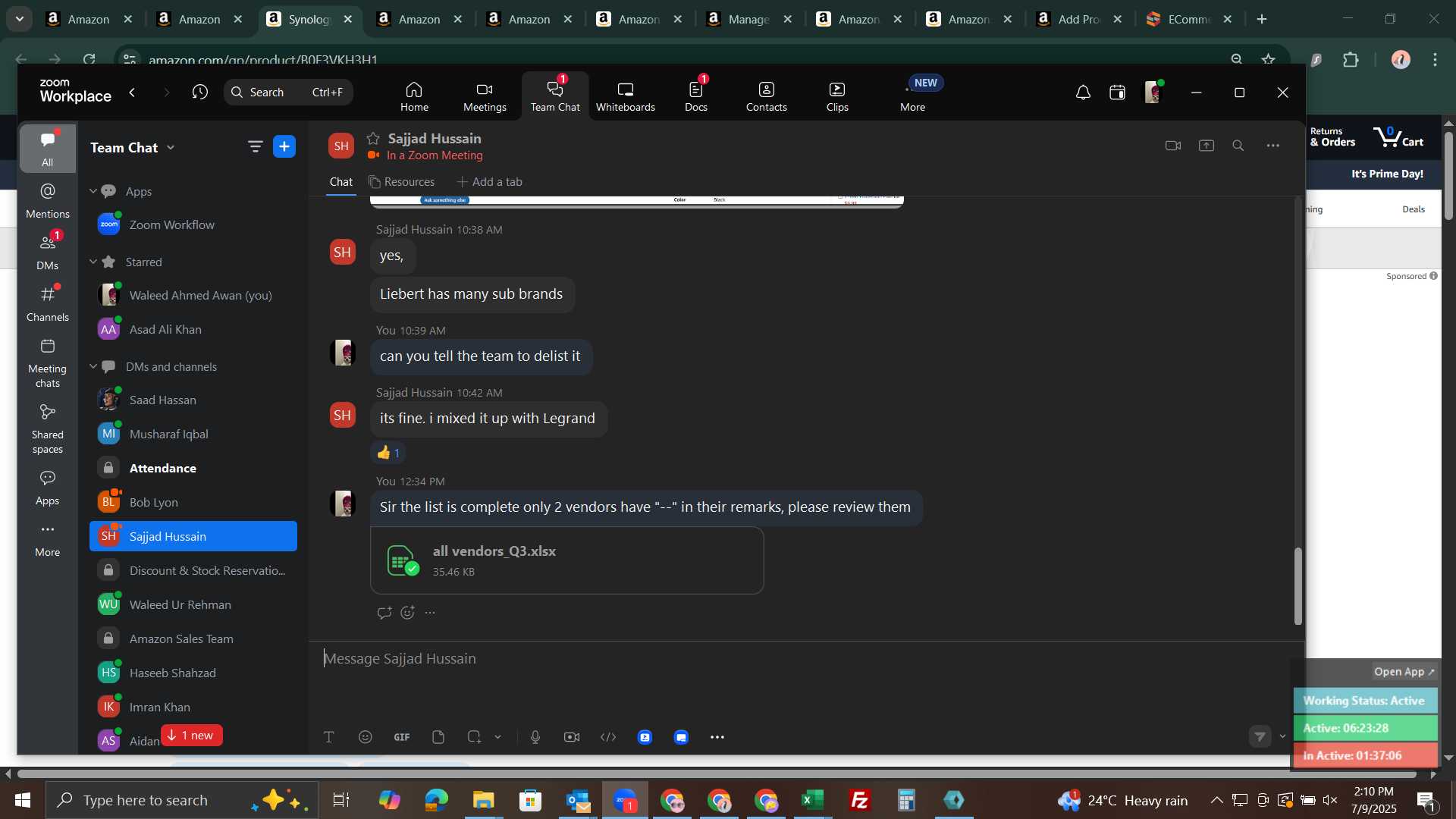Open the Attendance channel
This screenshot has height=819, width=1456.
pyautogui.click(x=193, y=468)
